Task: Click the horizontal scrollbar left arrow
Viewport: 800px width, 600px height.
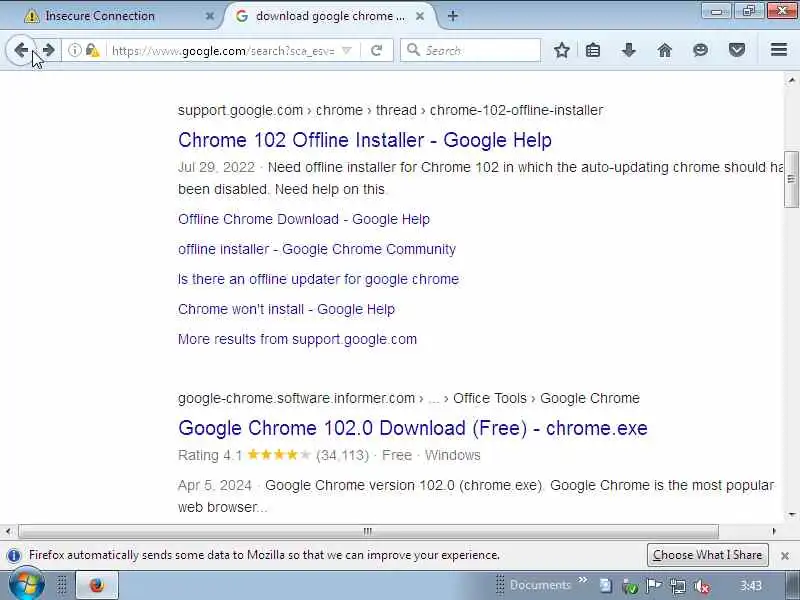Action: [x=8, y=531]
